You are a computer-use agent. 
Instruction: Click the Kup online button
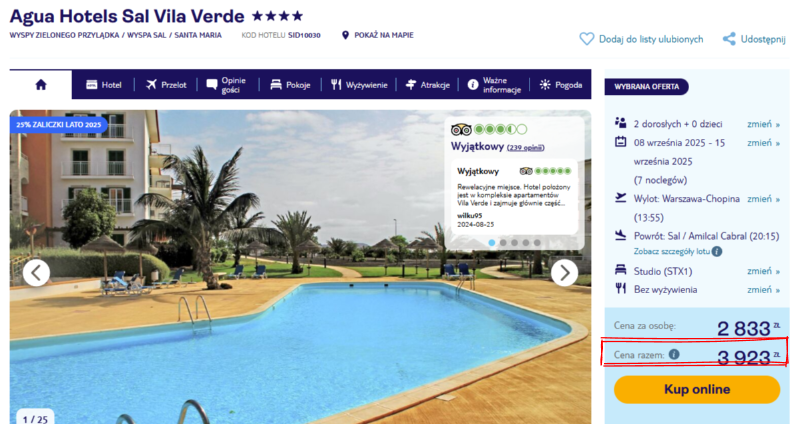click(x=697, y=389)
